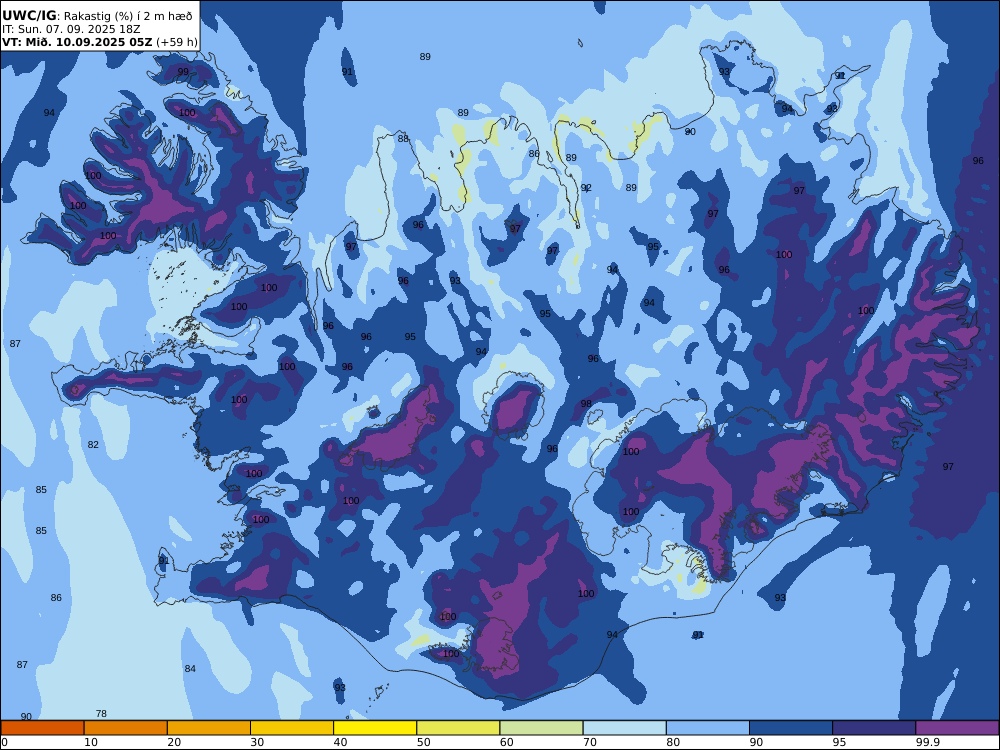Select the 30–40 golden legend color segment
1000x750 pixels.
click(x=292, y=728)
